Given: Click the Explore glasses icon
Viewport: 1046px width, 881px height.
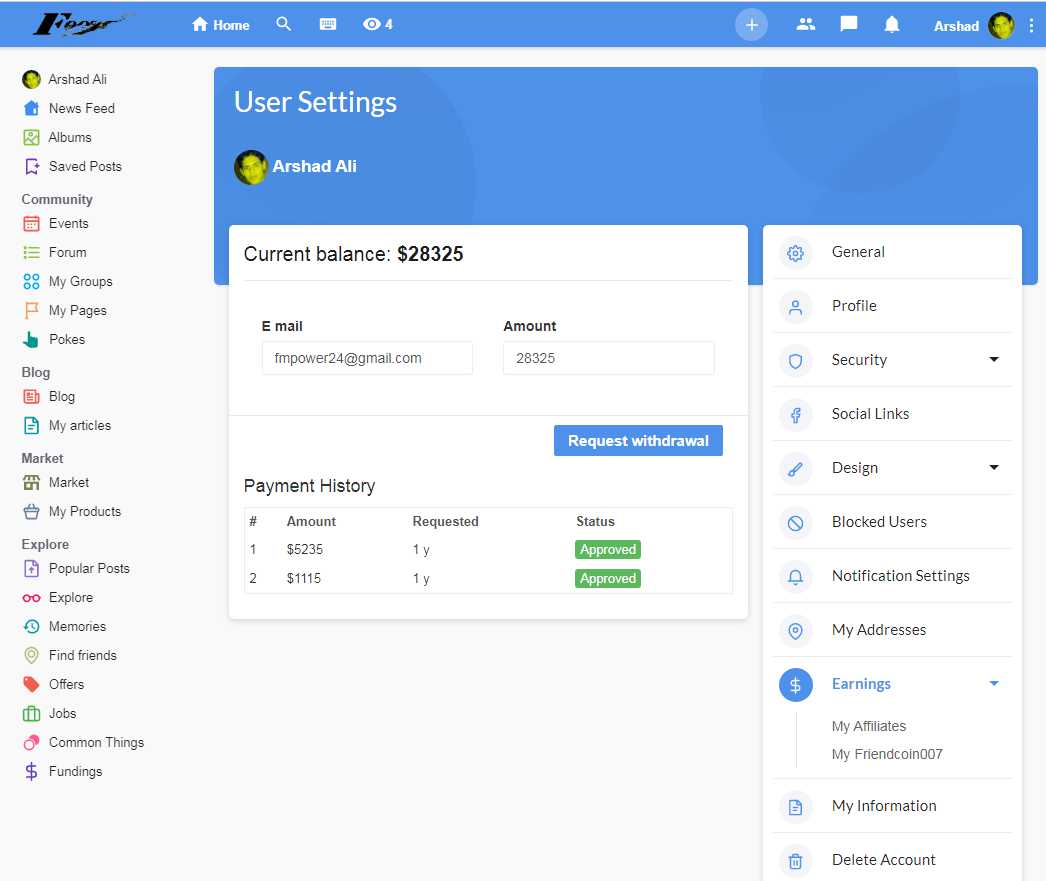Looking at the screenshot, I should 31,598.
